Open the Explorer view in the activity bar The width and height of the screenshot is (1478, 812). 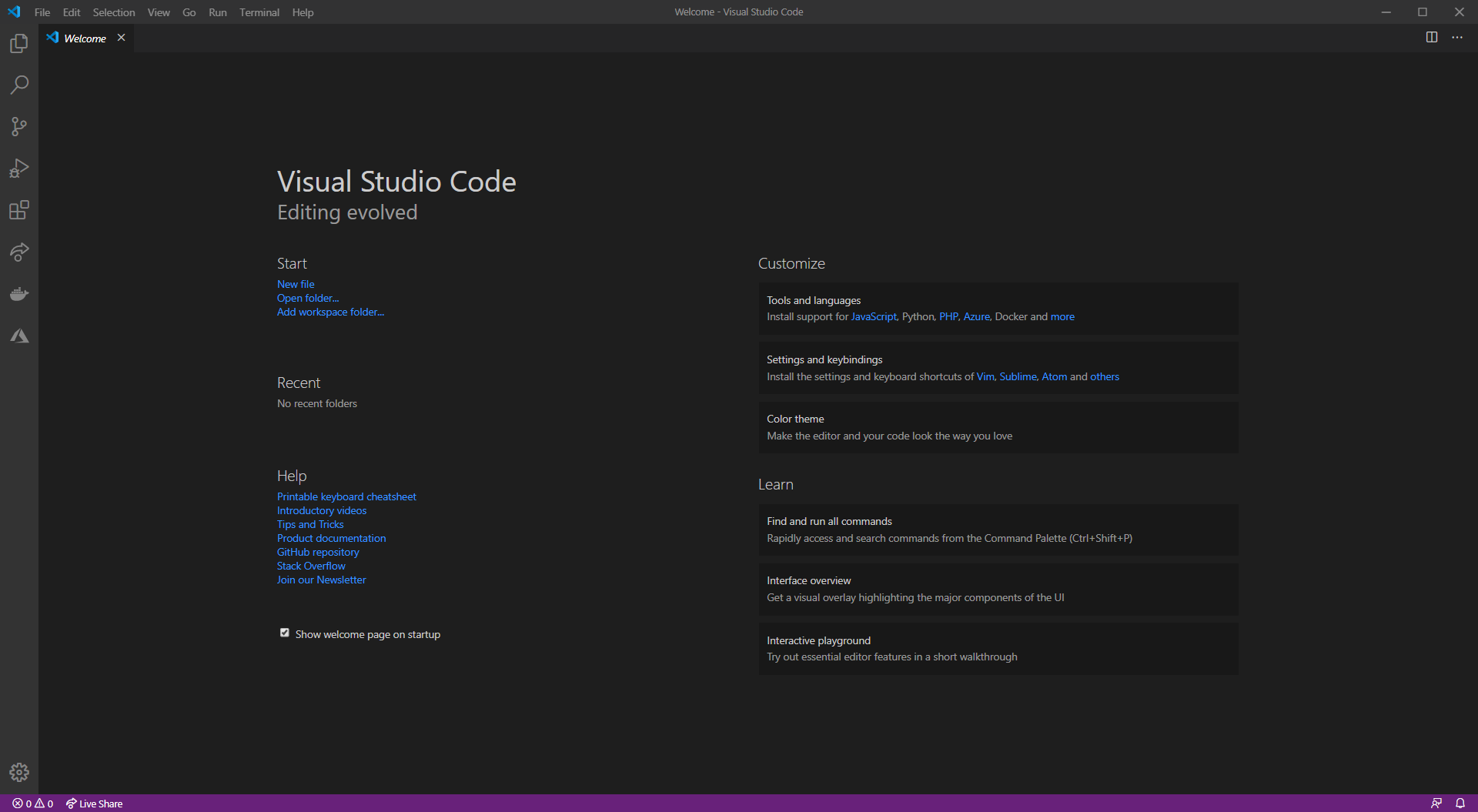(18, 44)
